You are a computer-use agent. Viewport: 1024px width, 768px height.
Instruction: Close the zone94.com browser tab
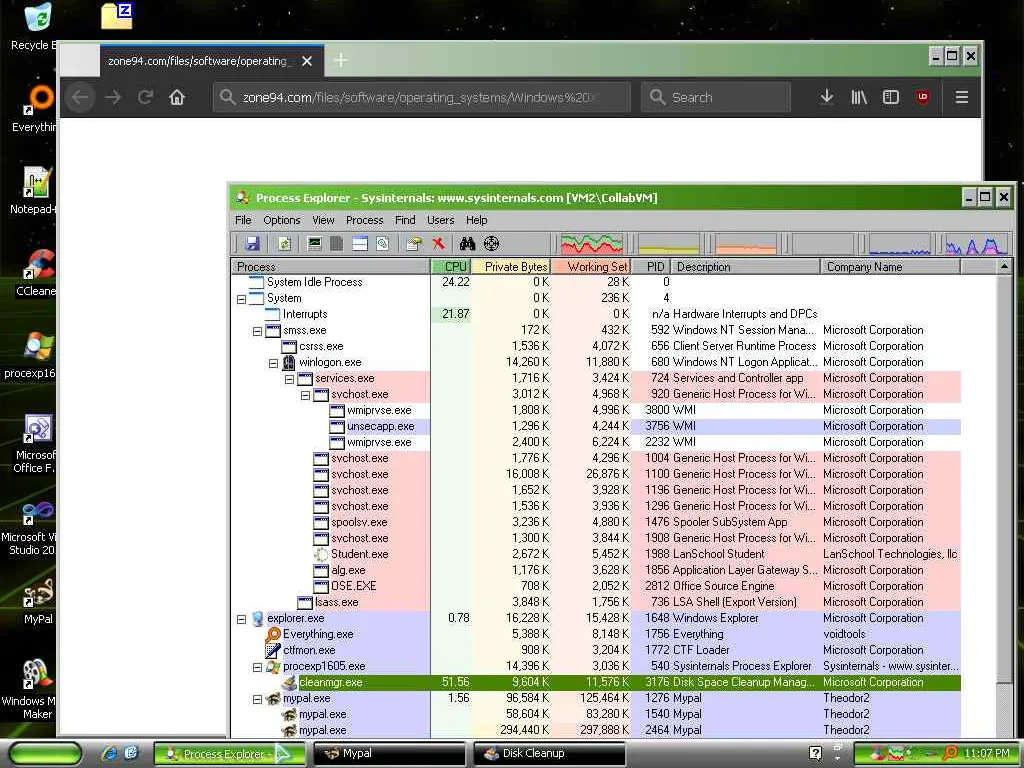click(307, 61)
